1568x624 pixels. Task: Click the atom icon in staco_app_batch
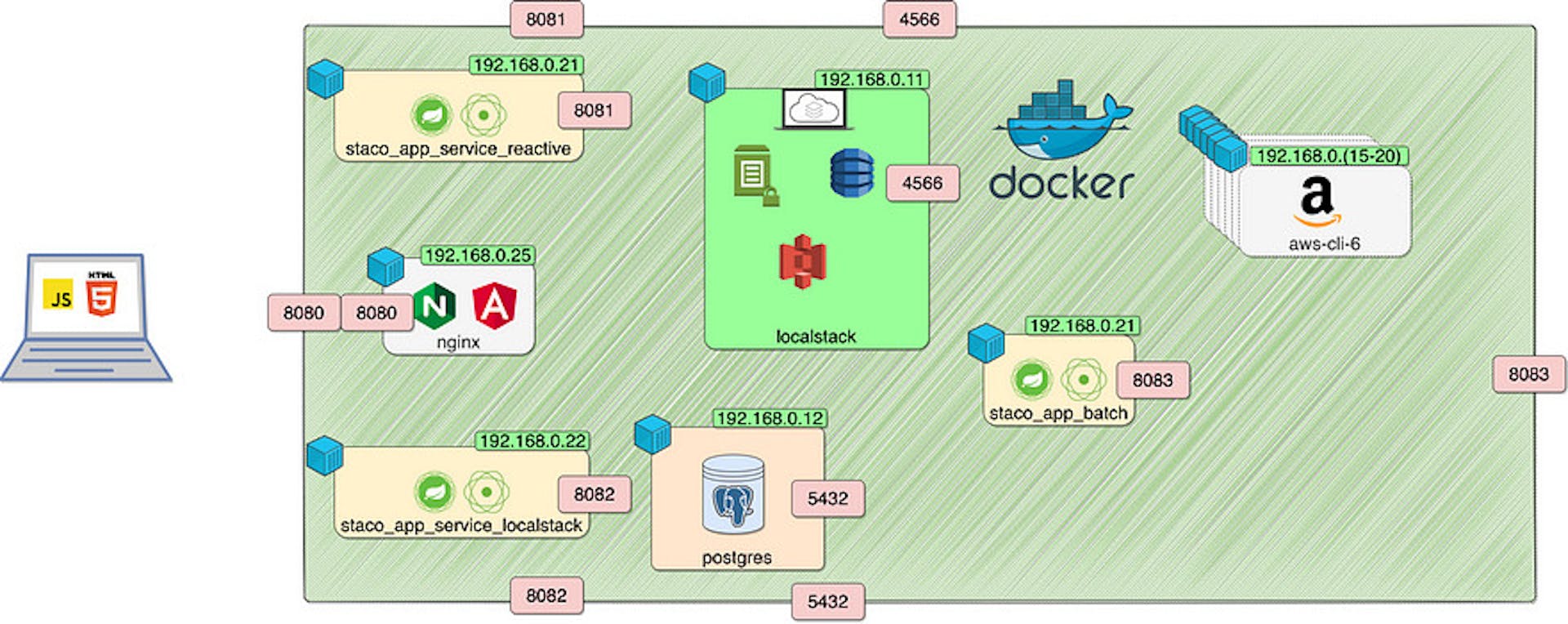pyautogui.click(x=1084, y=380)
